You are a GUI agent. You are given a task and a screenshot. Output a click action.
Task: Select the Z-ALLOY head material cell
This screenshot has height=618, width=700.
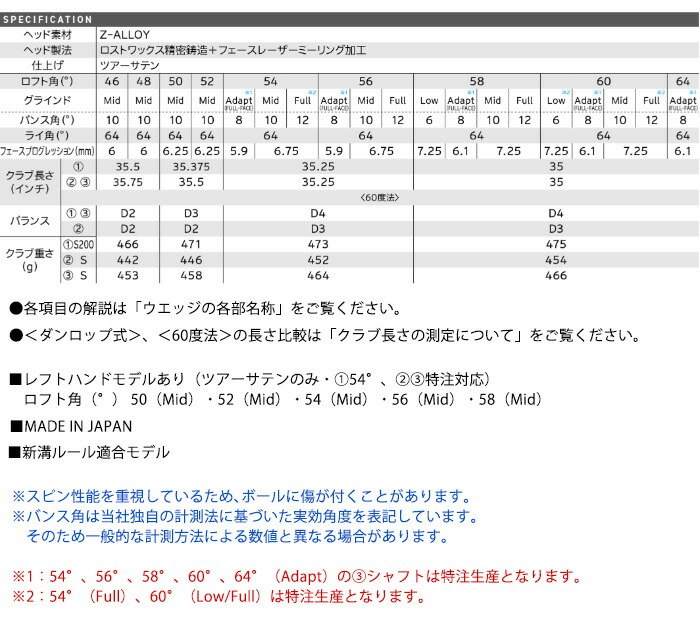(125, 35)
